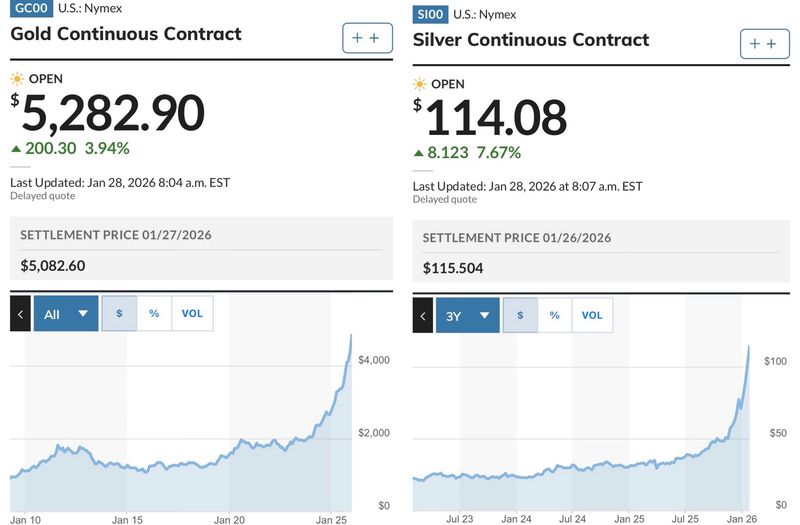Add Silver contract with the plus button
800x525 pixels.
click(x=764, y=44)
